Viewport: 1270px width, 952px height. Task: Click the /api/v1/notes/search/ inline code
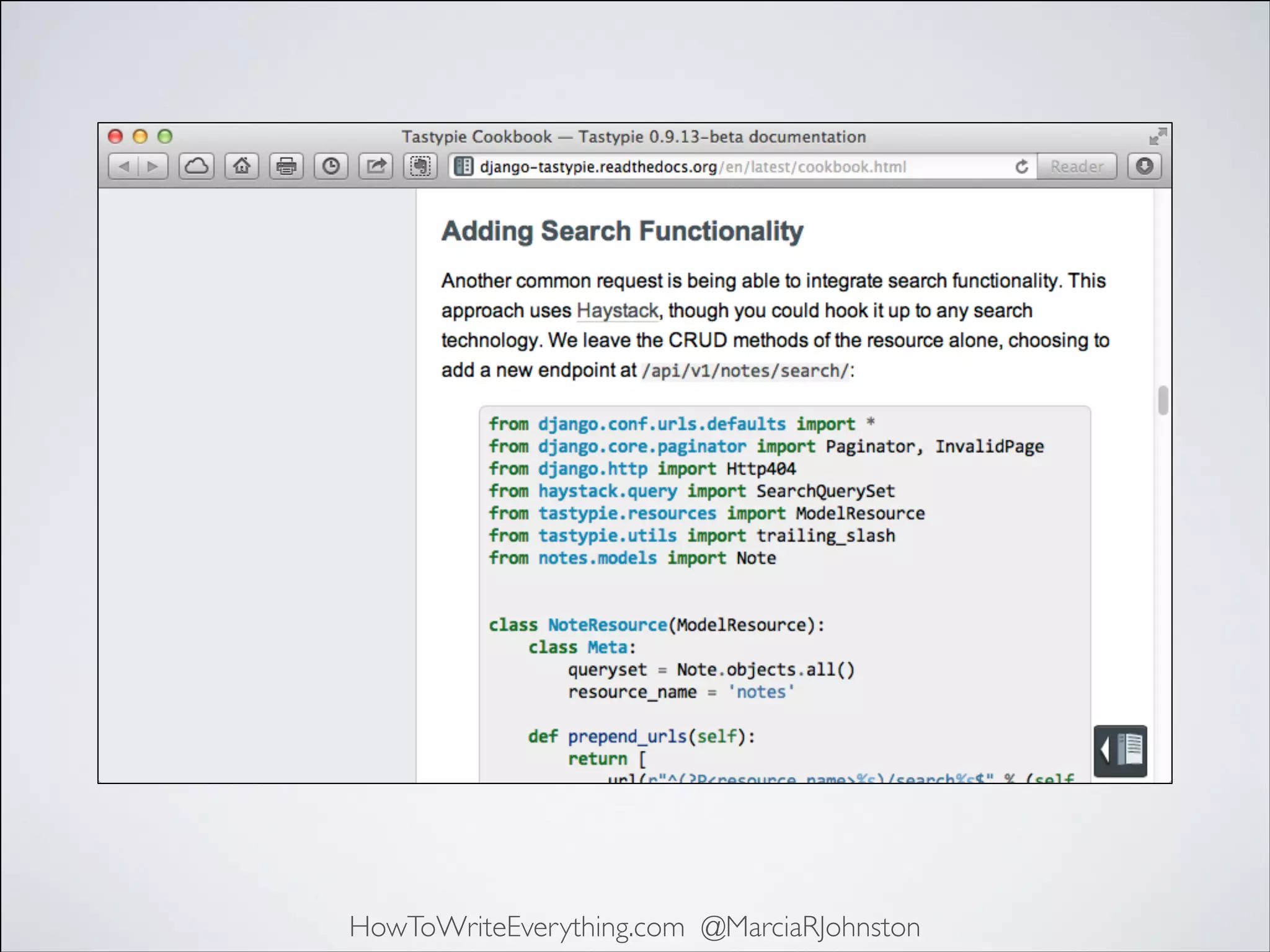745,371
